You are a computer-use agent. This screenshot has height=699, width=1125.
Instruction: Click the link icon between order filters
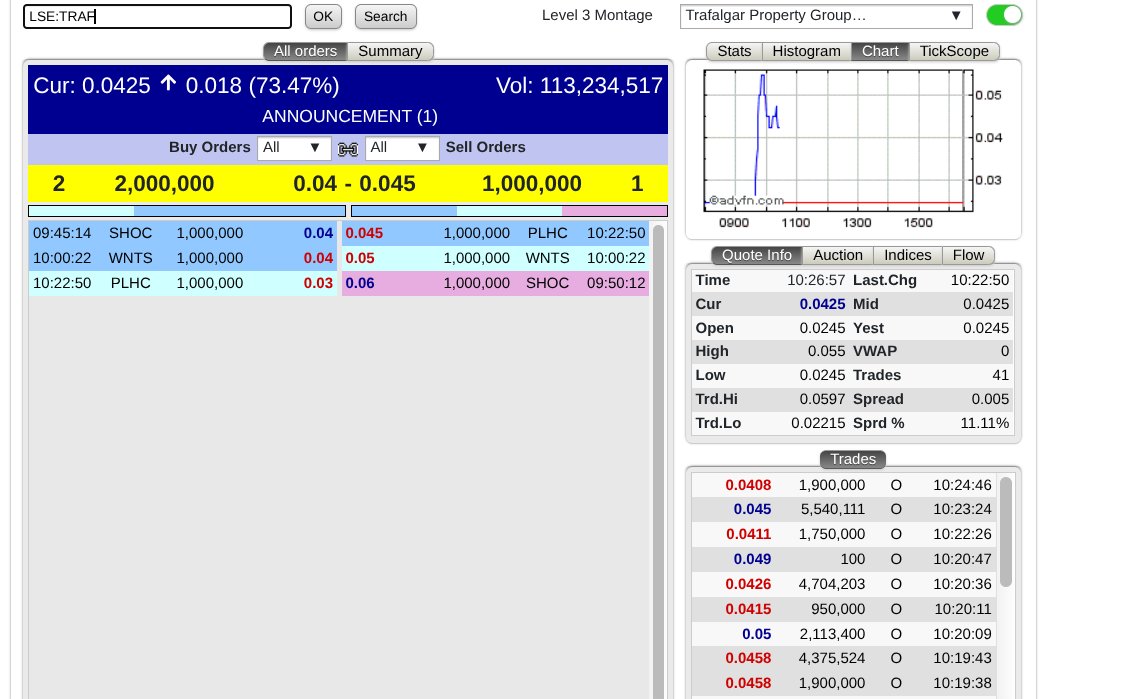pyautogui.click(x=348, y=149)
